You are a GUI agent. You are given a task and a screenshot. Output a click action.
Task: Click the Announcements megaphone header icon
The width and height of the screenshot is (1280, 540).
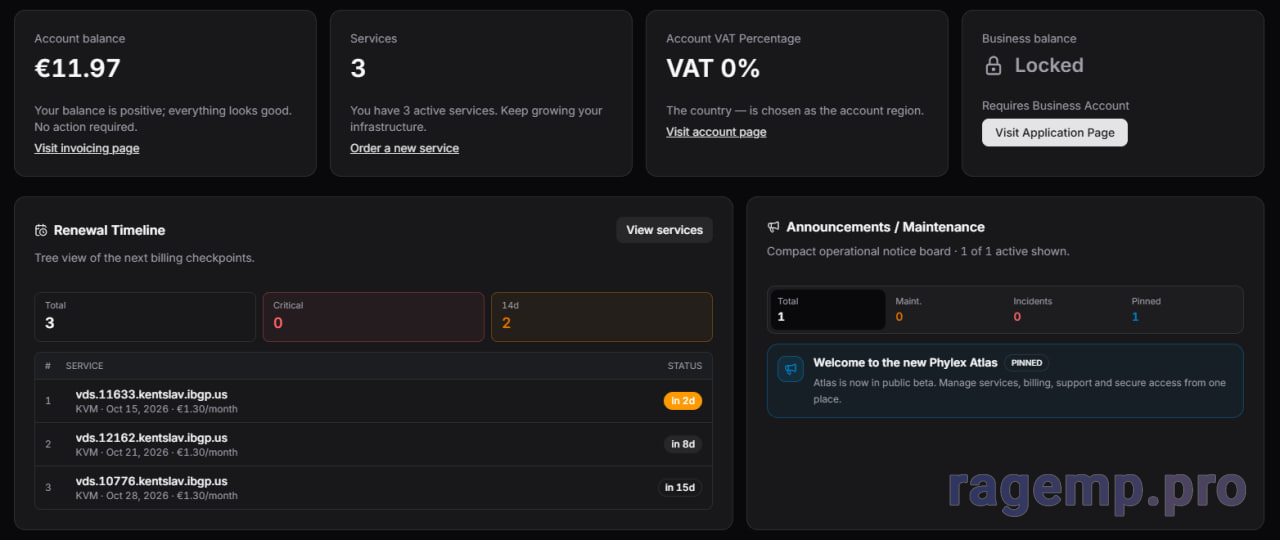(773, 227)
